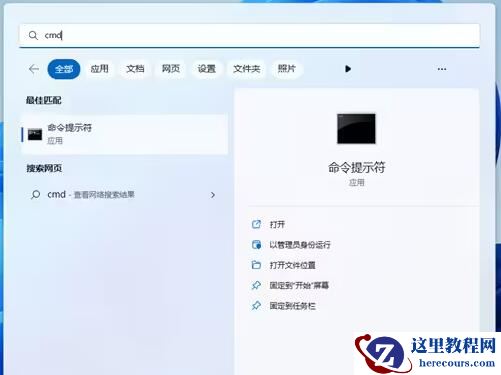Viewport: 501px width, 375px height.
Task: Expand the cmd web result chevron
Action: [x=213, y=195]
